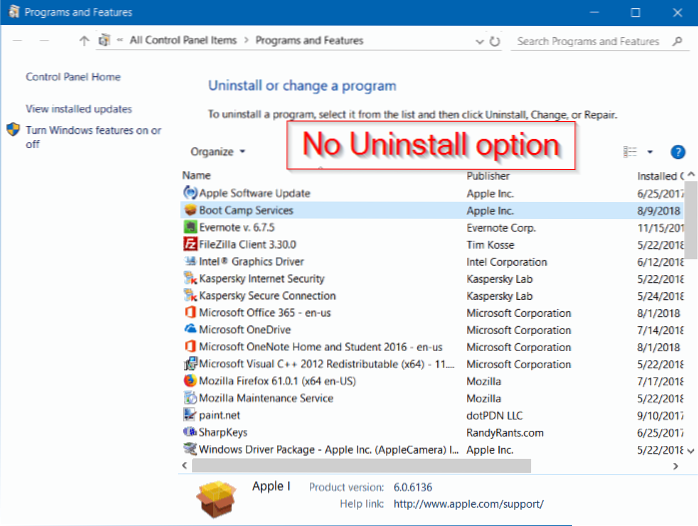Click the Up one level arrow icon
The height and width of the screenshot is (526, 698).
[84, 41]
